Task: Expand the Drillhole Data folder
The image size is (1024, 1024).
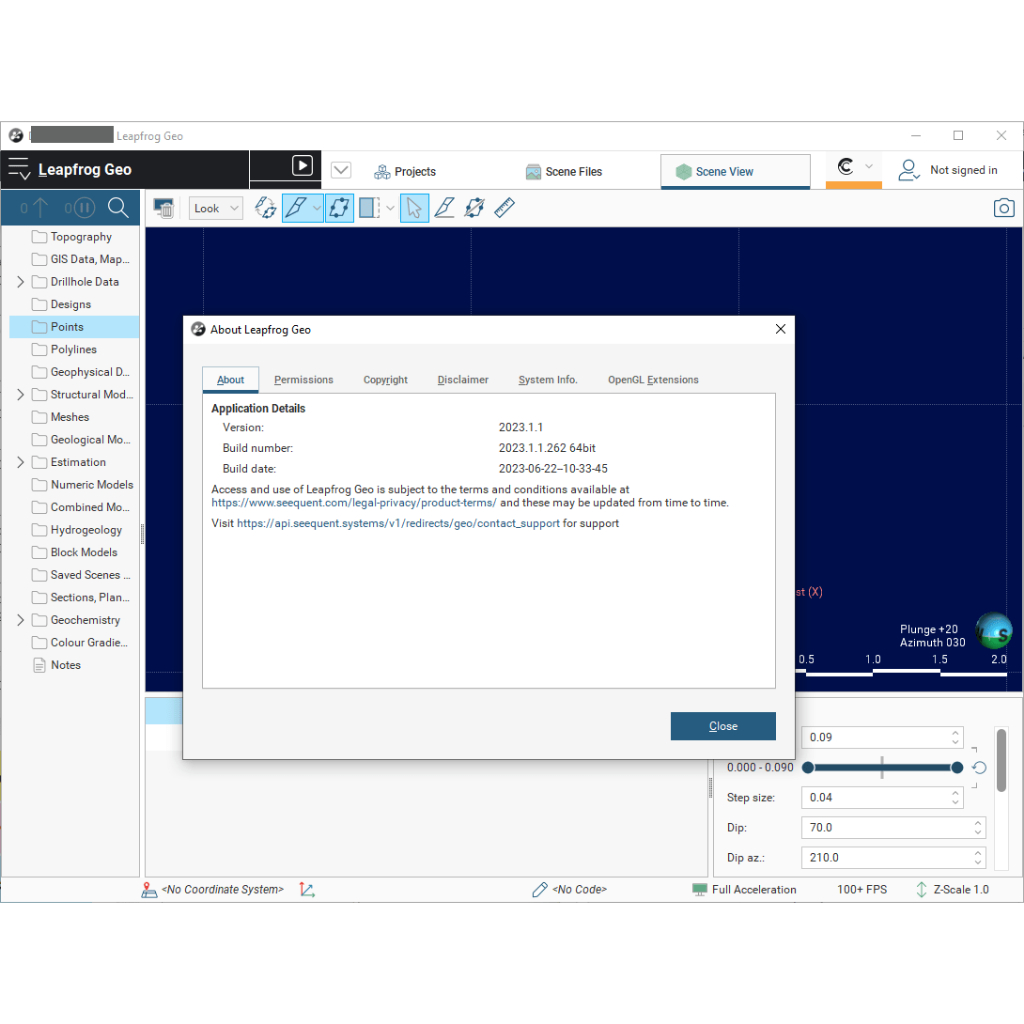Action: point(21,282)
